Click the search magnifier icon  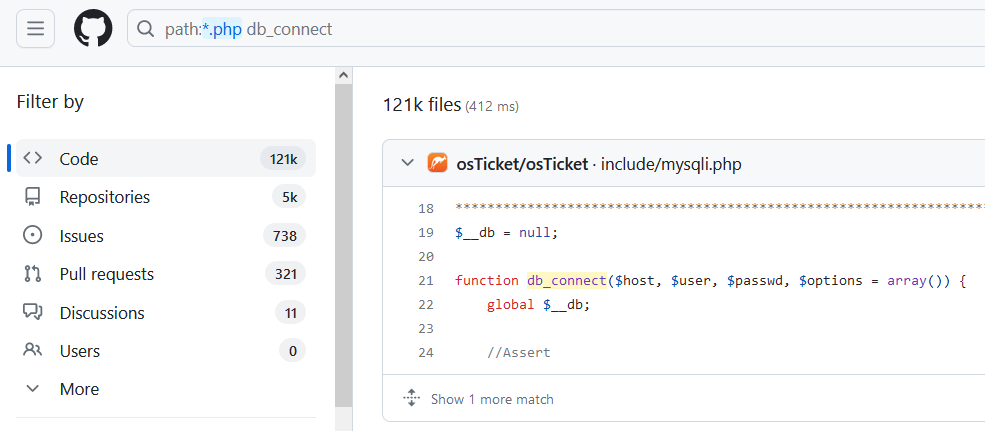click(x=146, y=30)
